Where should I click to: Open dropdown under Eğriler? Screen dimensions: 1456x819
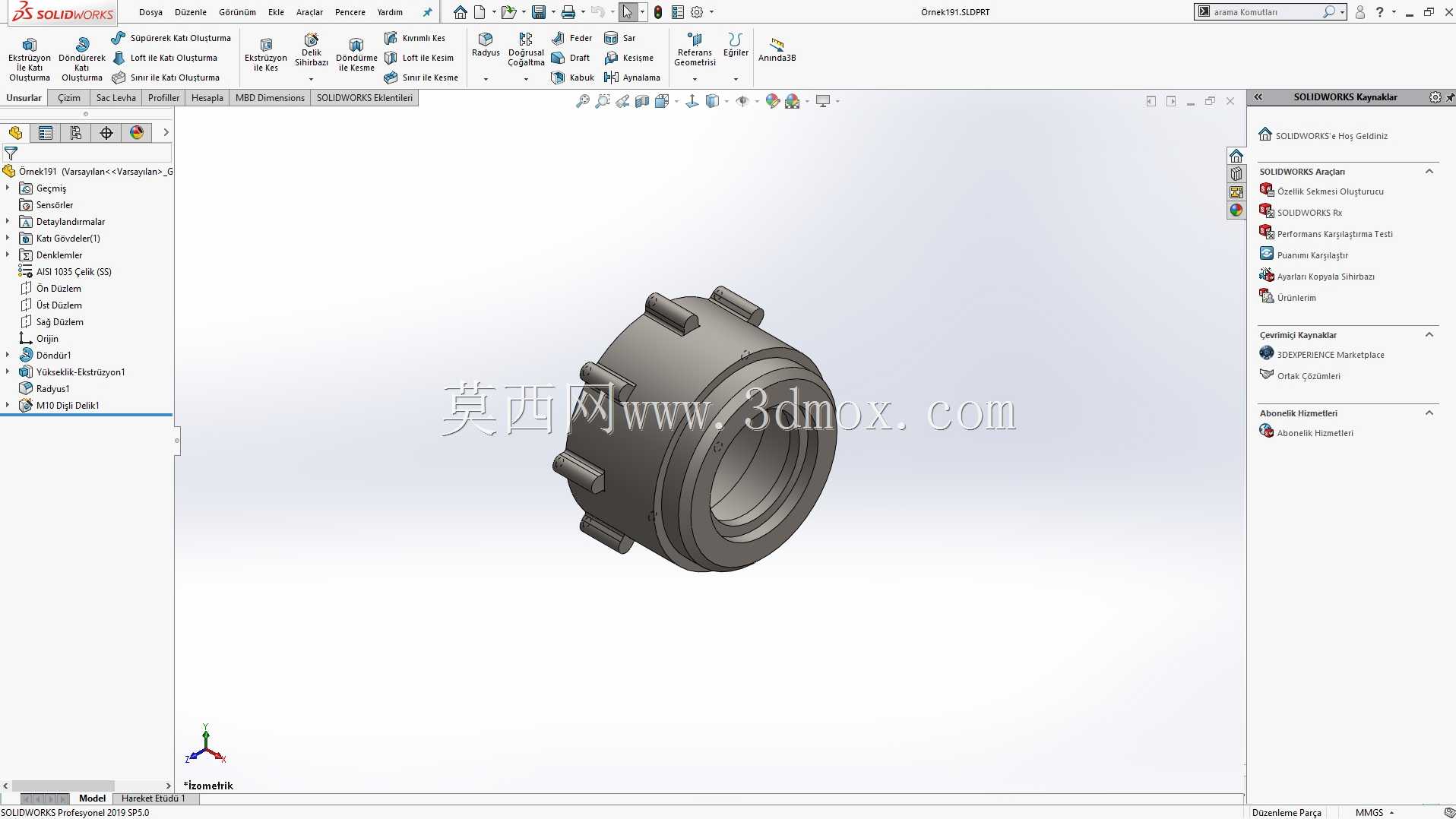click(736, 79)
